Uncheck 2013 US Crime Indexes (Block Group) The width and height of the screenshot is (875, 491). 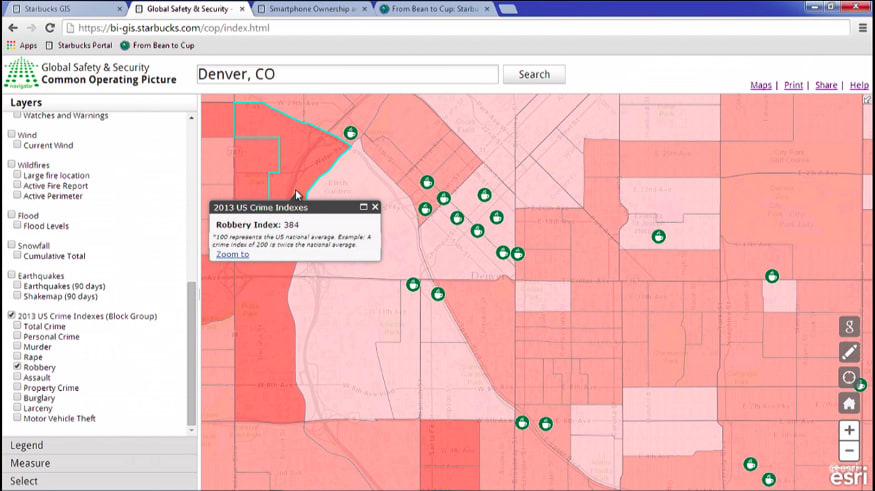pos(11,315)
